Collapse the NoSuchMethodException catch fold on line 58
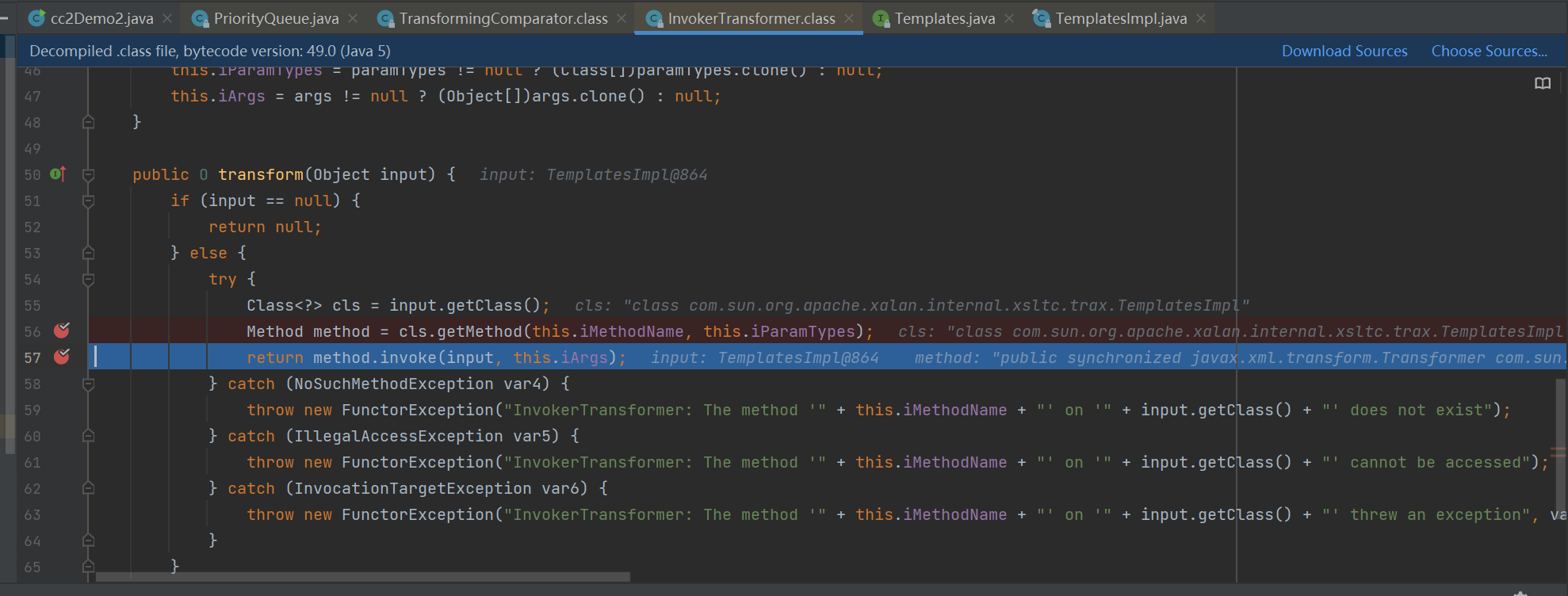 coord(89,384)
